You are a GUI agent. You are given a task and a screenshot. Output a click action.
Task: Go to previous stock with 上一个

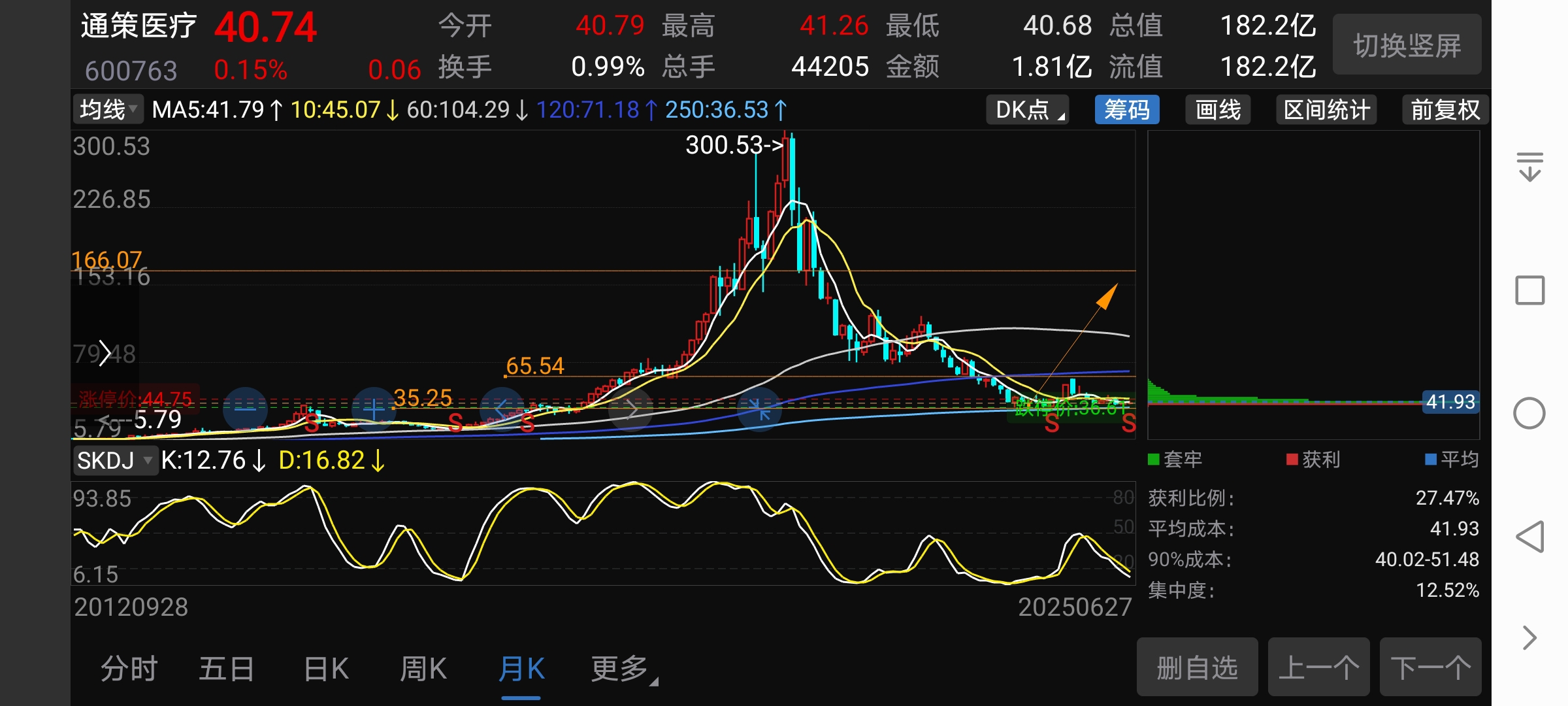coord(1318,667)
